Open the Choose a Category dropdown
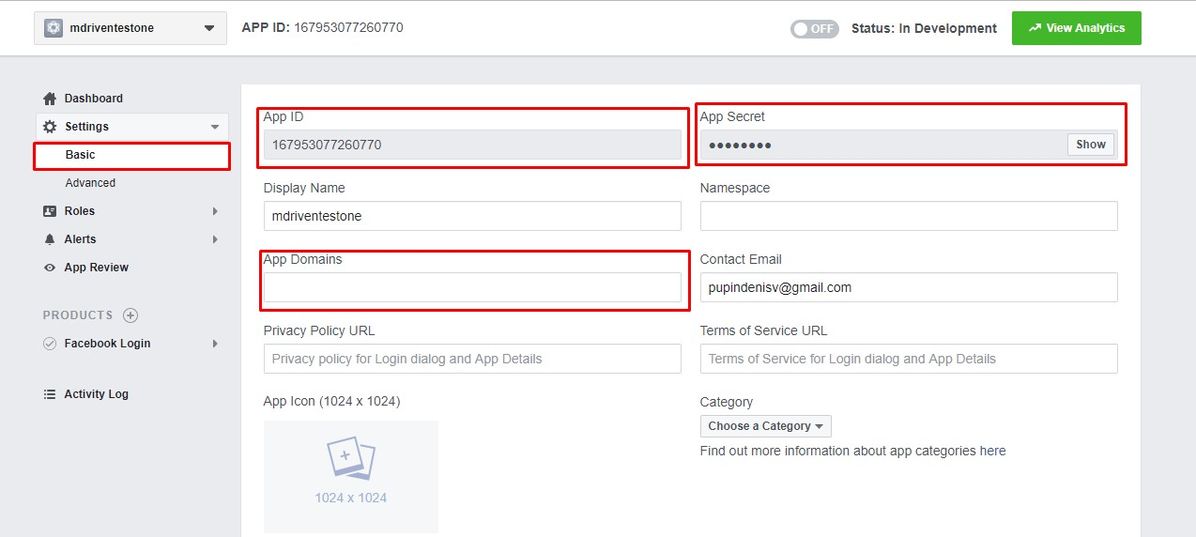1196x537 pixels. (x=765, y=426)
